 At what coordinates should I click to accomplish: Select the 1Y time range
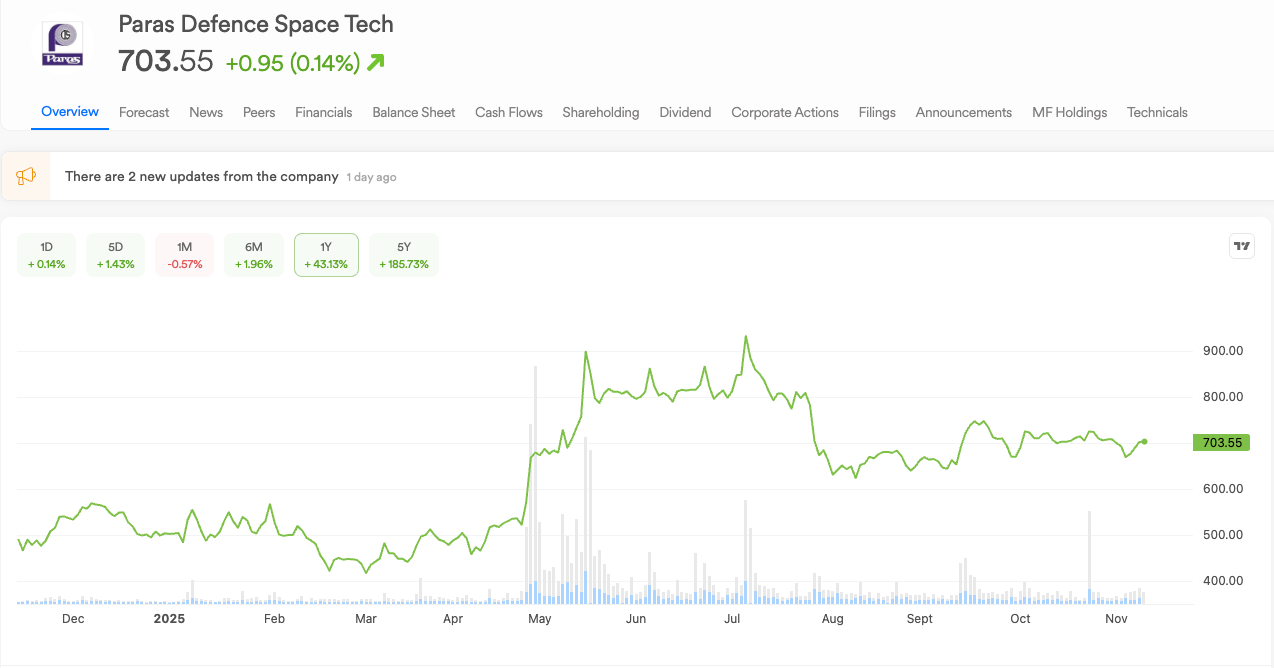(326, 255)
